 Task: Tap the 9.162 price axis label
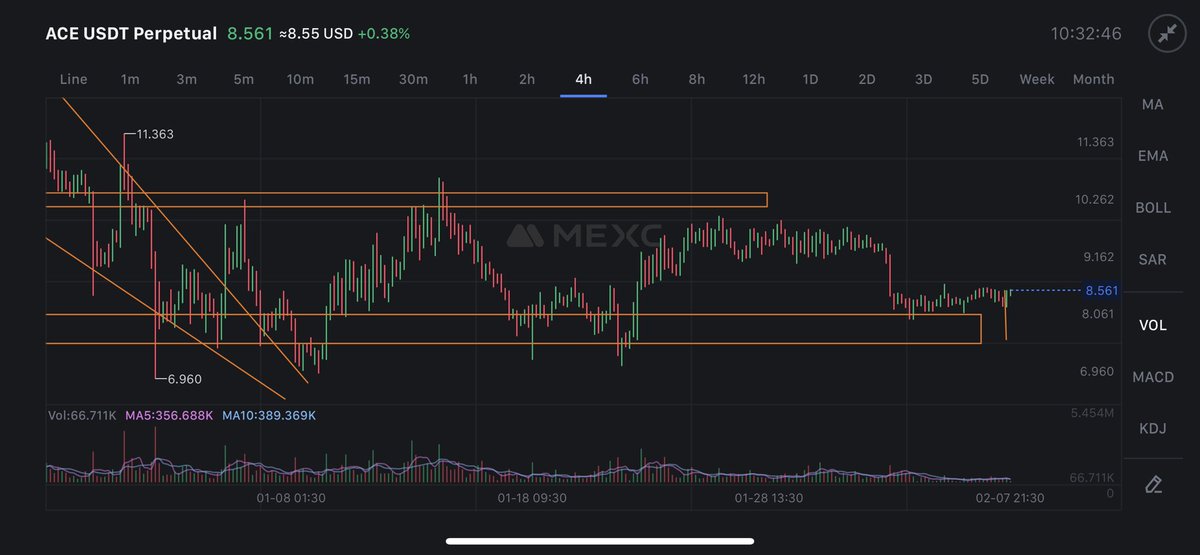point(1098,256)
